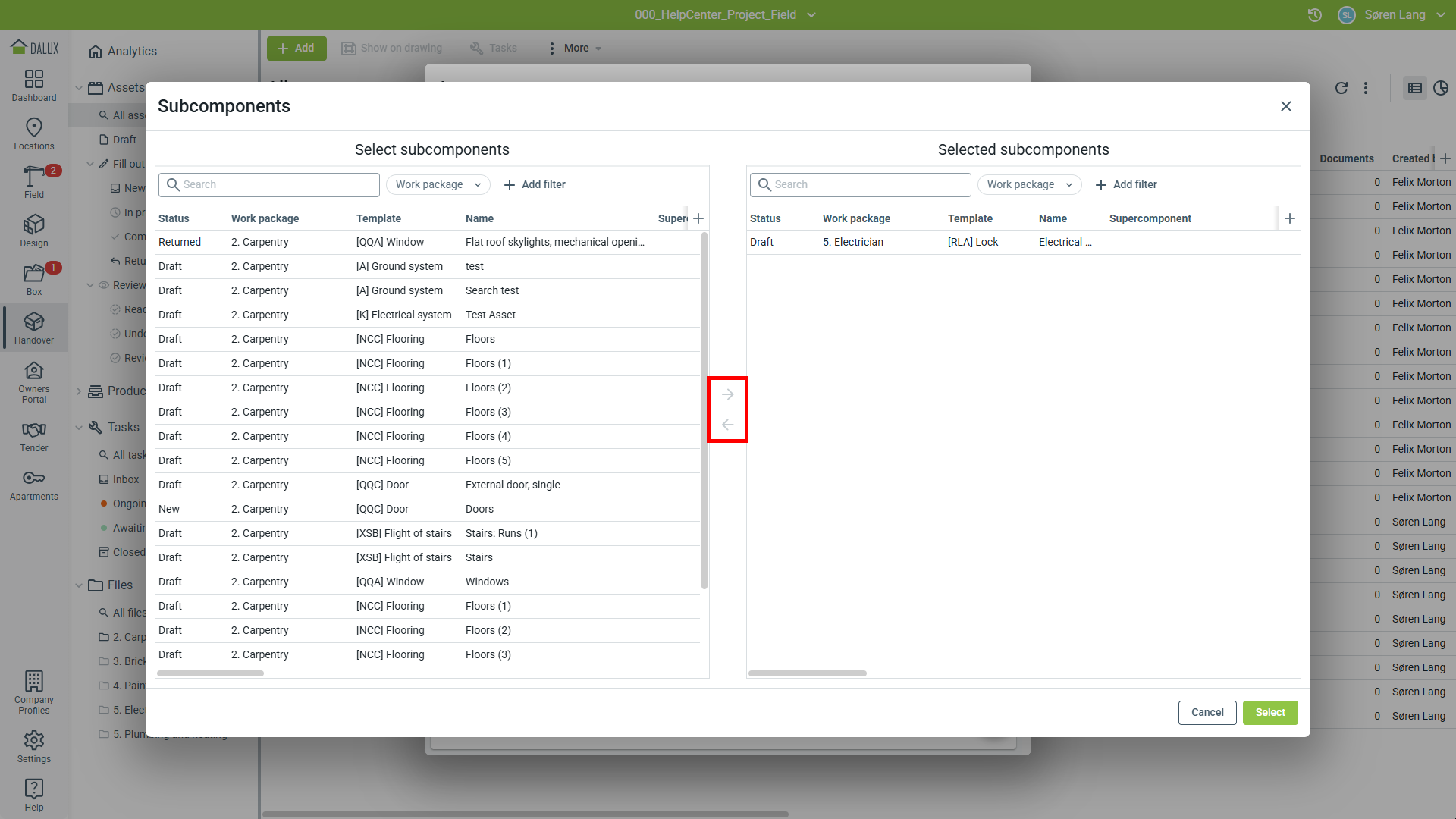Close the Subcomponents dialog
This screenshot has width=1456, height=819.
(x=1285, y=106)
